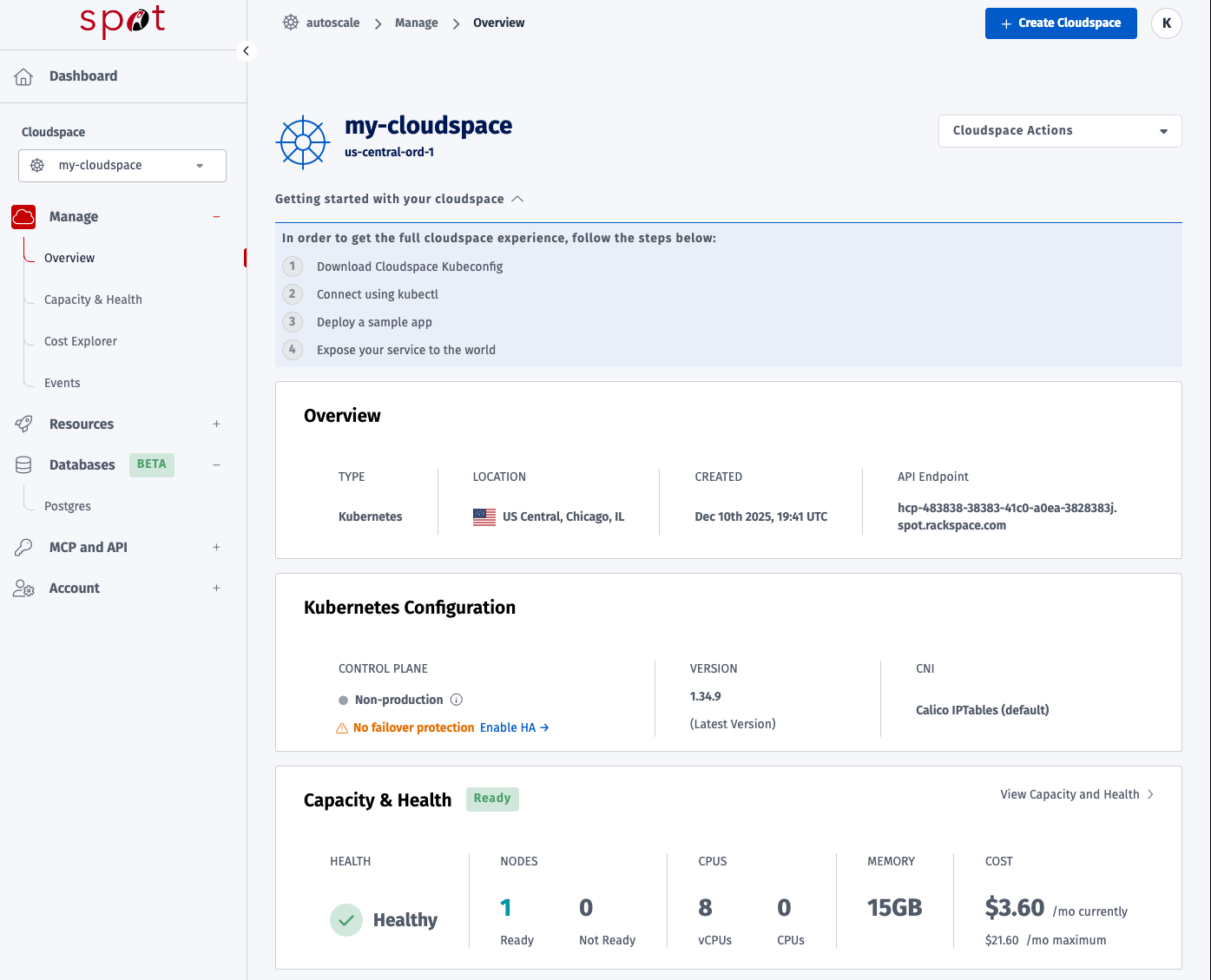Open the Cloudspace Actions dropdown
Viewport: 1211px width, 980px height.
coord(1060,131)
